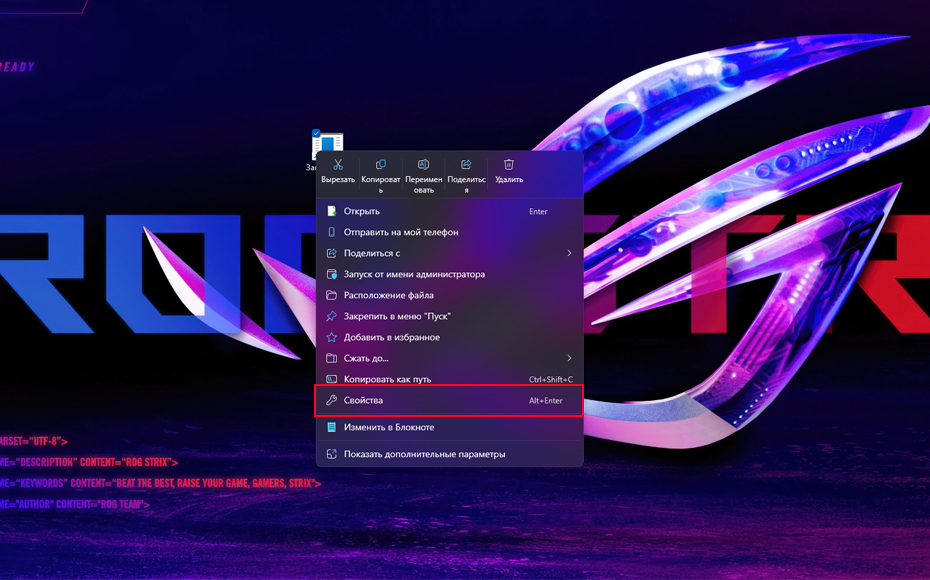The height and width of the screenshot is (580, 930).
Task: Choose Добавить в избранное
Action: coord(450,337)
